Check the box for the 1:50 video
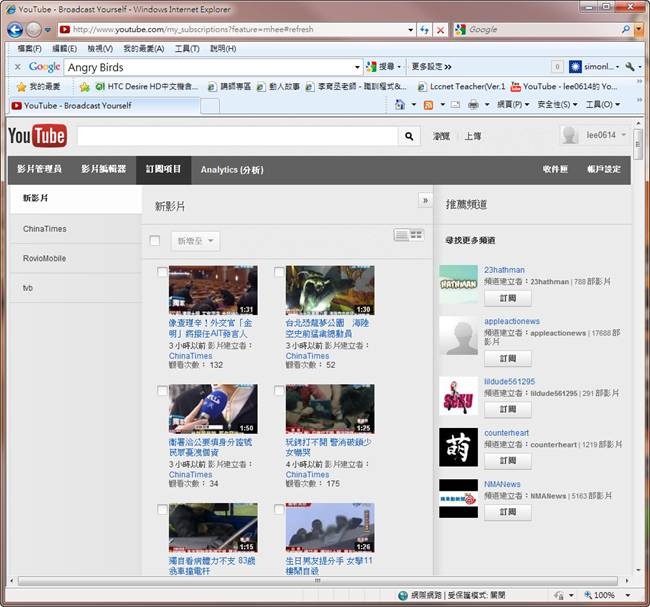650x607 pixels. pyautogui.click(x=162, y=391)
